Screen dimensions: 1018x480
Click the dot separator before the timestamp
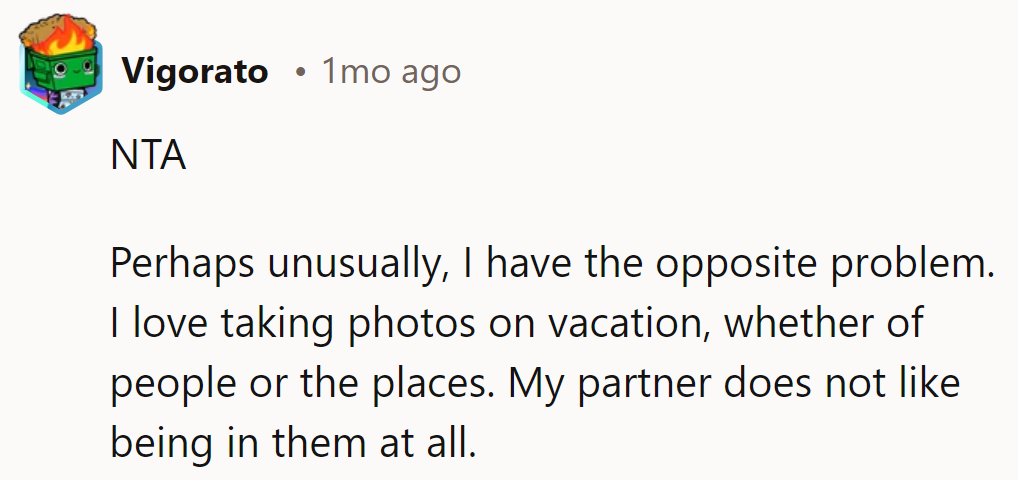(300, 73)
